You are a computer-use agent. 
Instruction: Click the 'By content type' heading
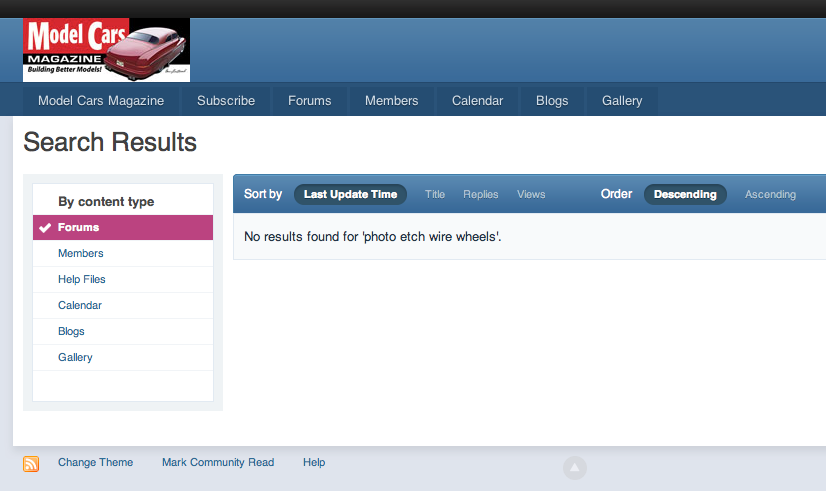tap(106, 202)
